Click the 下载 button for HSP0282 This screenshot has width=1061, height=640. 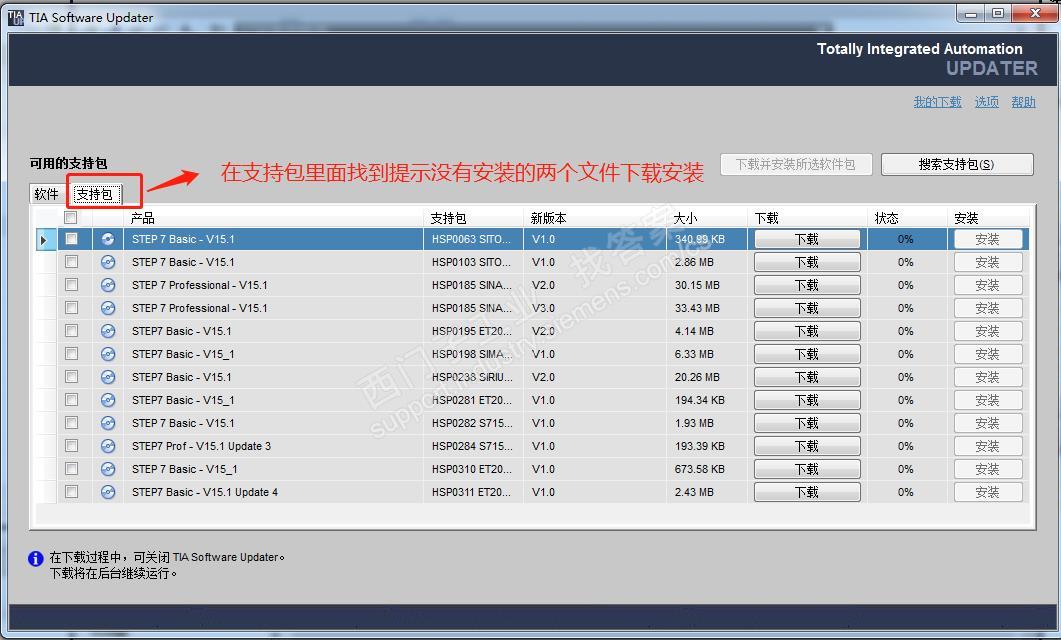tap(807, 423)
